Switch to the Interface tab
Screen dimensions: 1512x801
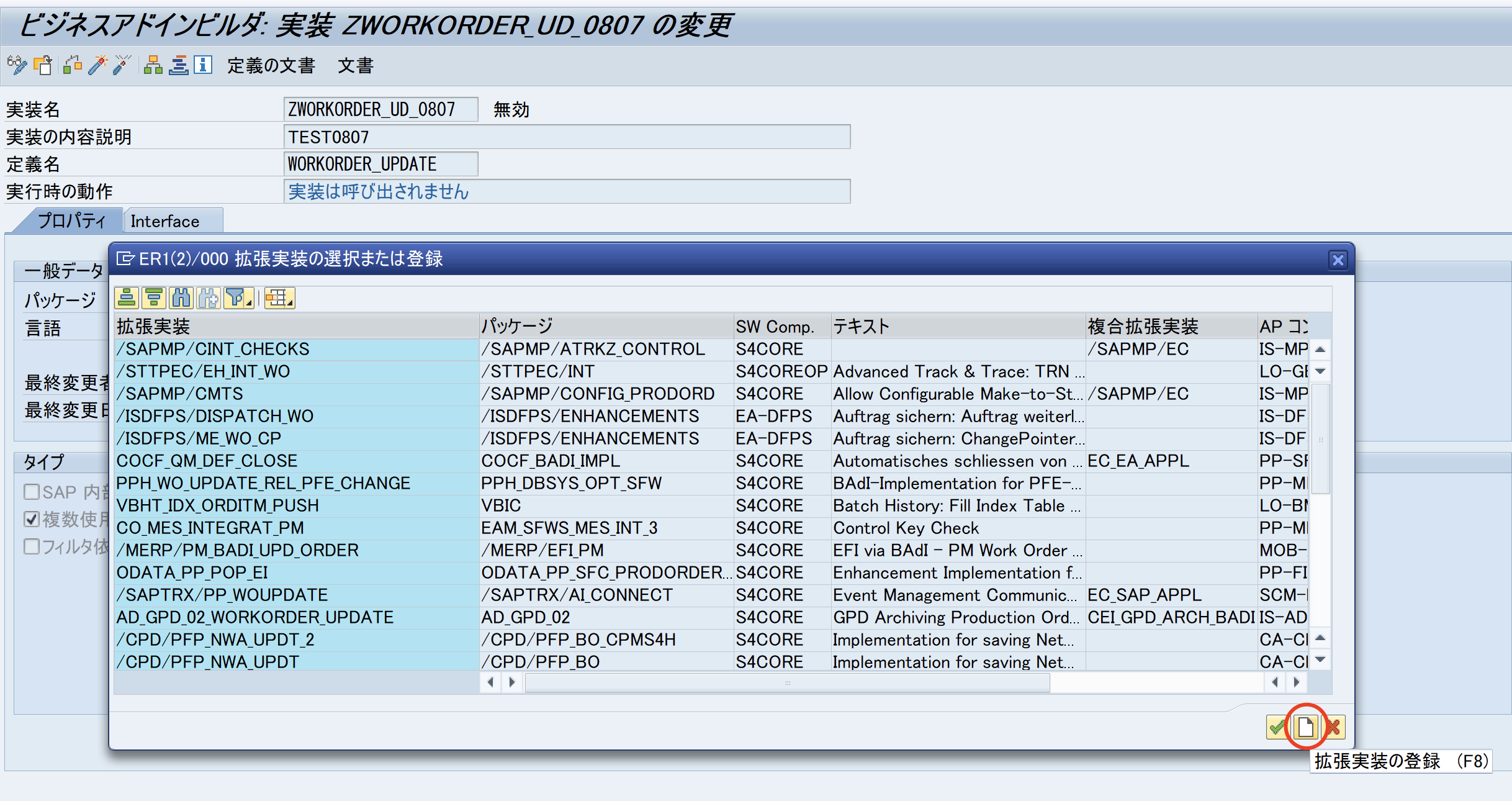pyautogui.click(x=165, y=222)
